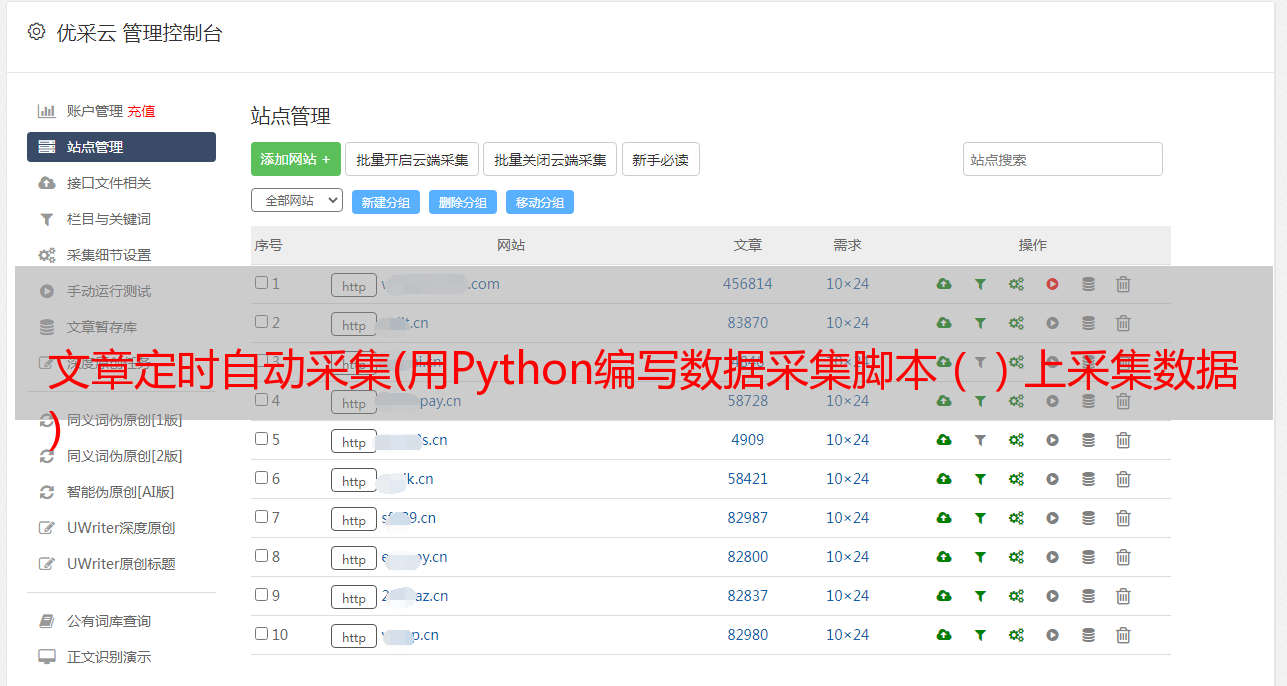Click the play icon in row 9
This screenshot has width=1287, height=686.
1052,596
